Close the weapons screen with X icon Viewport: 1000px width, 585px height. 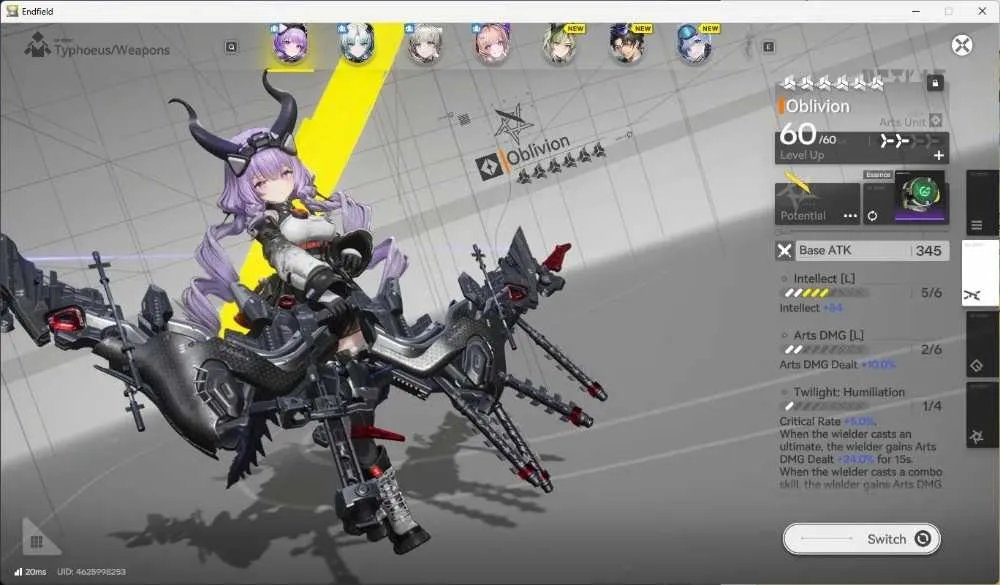click(962, 45)
